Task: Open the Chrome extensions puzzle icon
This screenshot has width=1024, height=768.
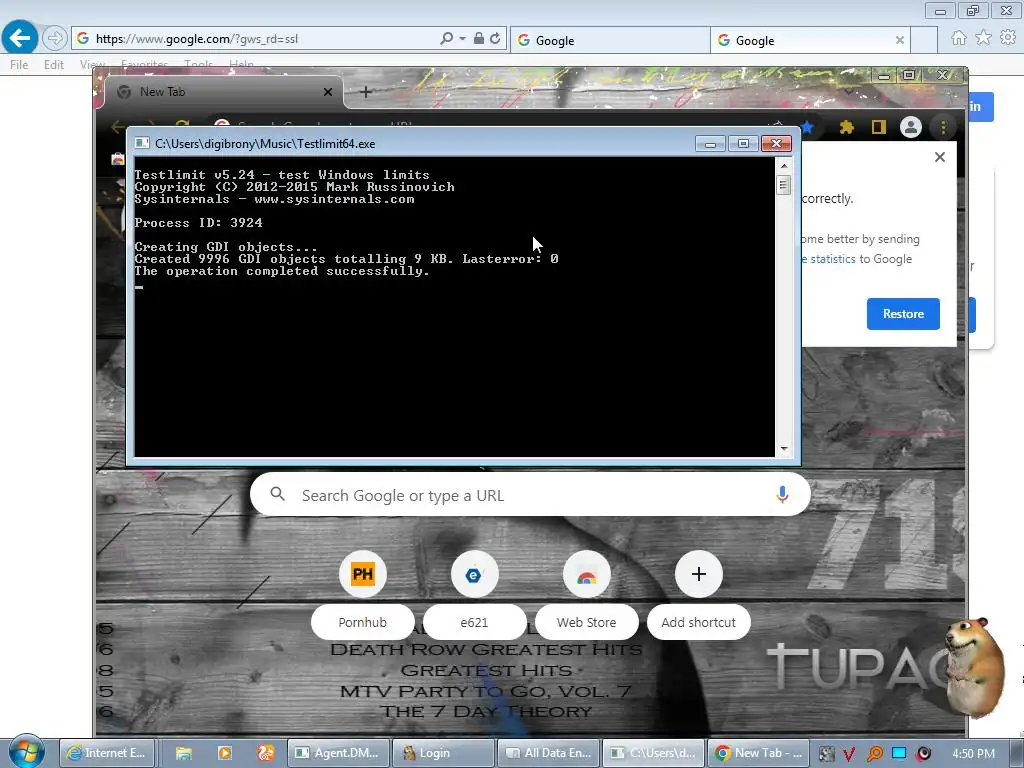Action: point(847,127)
